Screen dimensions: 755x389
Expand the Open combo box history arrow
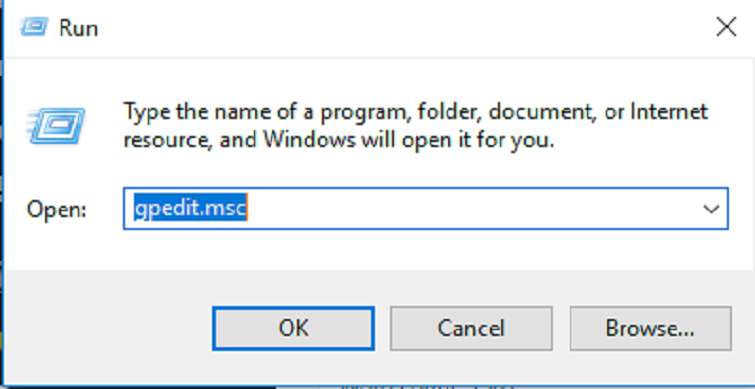[x=711, y=209]
